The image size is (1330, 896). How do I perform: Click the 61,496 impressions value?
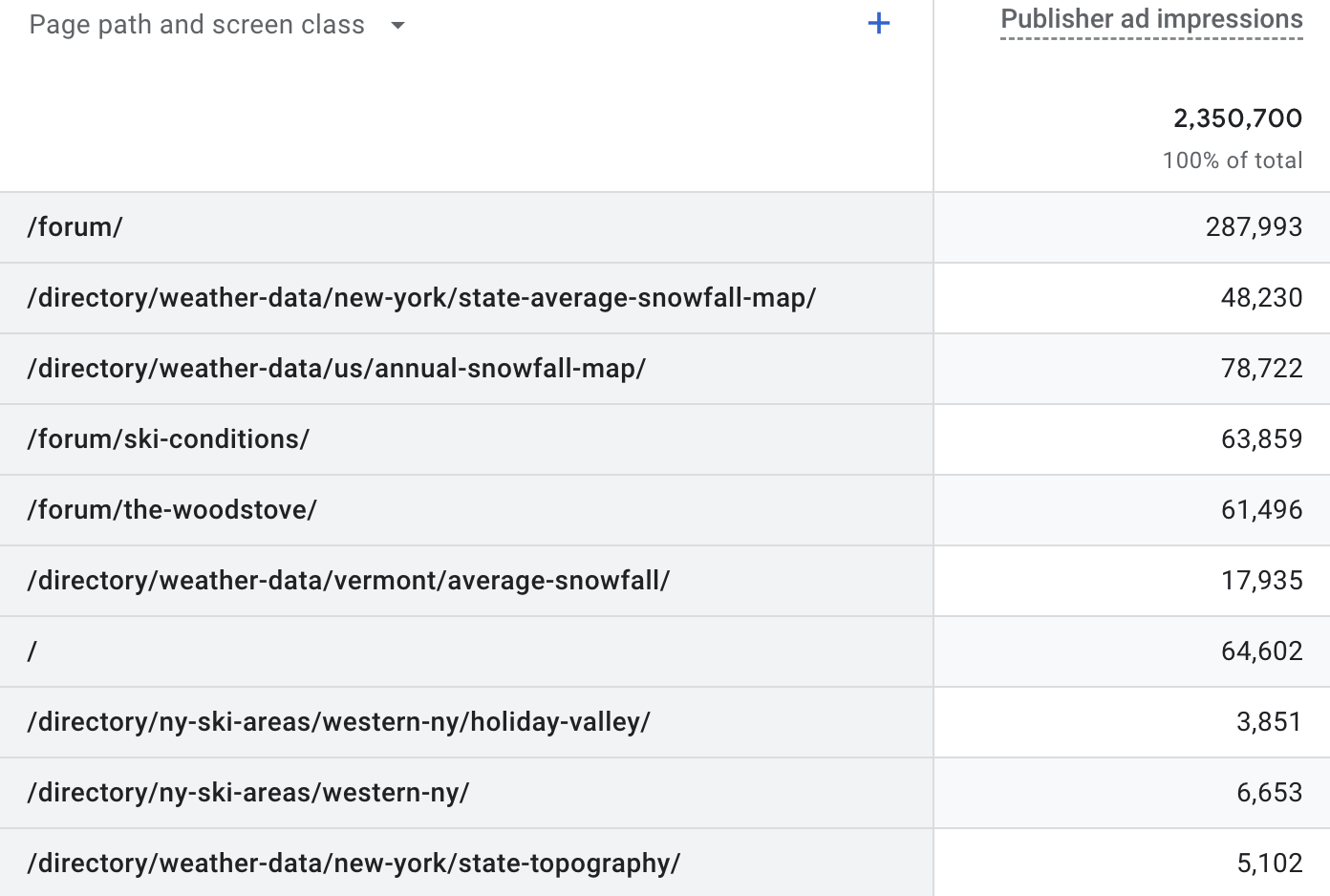click(x=1261, y=510)
